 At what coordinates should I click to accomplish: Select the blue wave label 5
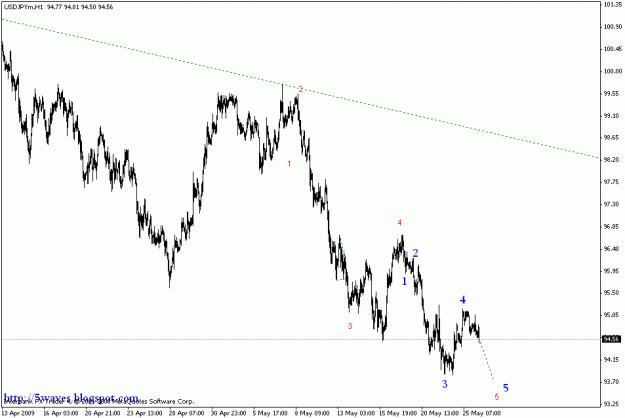(506, 388)
